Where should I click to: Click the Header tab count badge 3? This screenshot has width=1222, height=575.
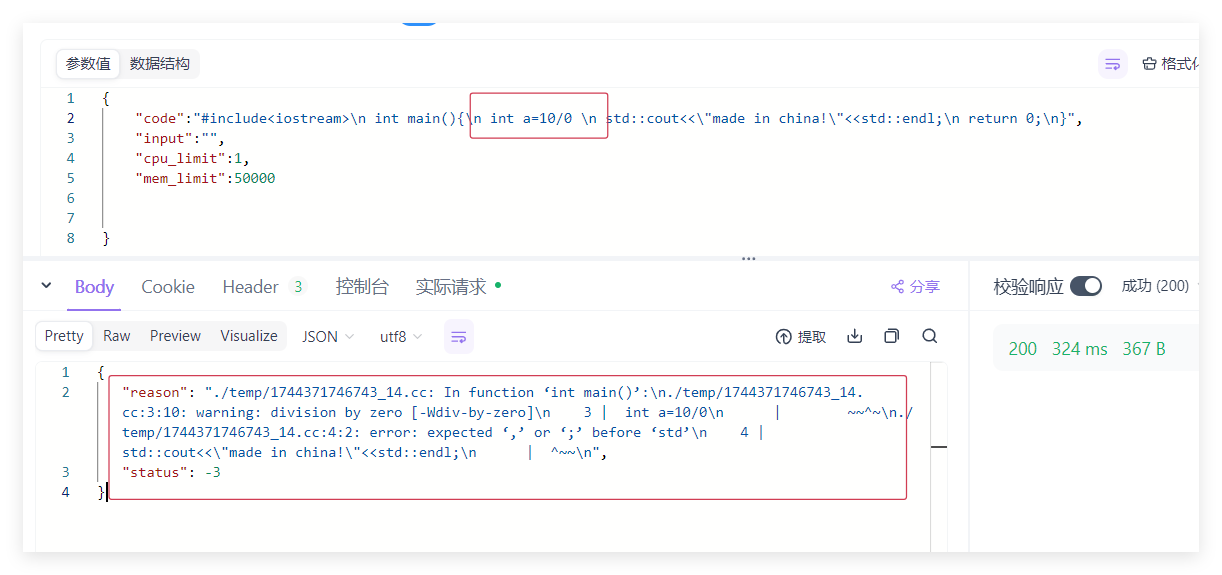297,287
